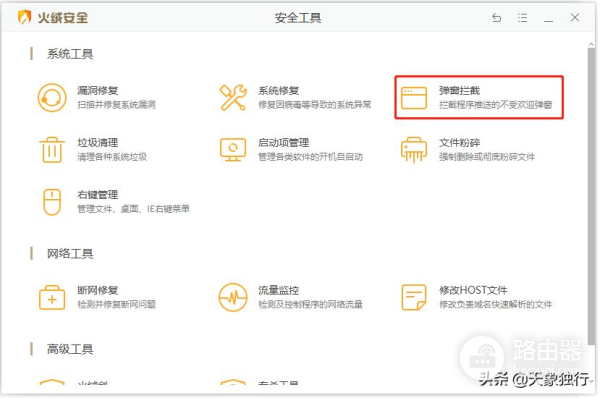
Task: Minimize the 安全工具 window
Action: pos(548,21)
